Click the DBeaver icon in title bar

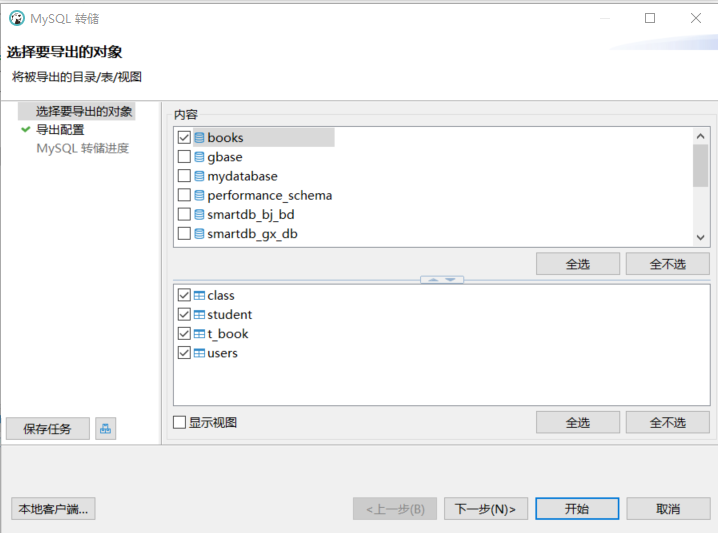coord(16,18)
